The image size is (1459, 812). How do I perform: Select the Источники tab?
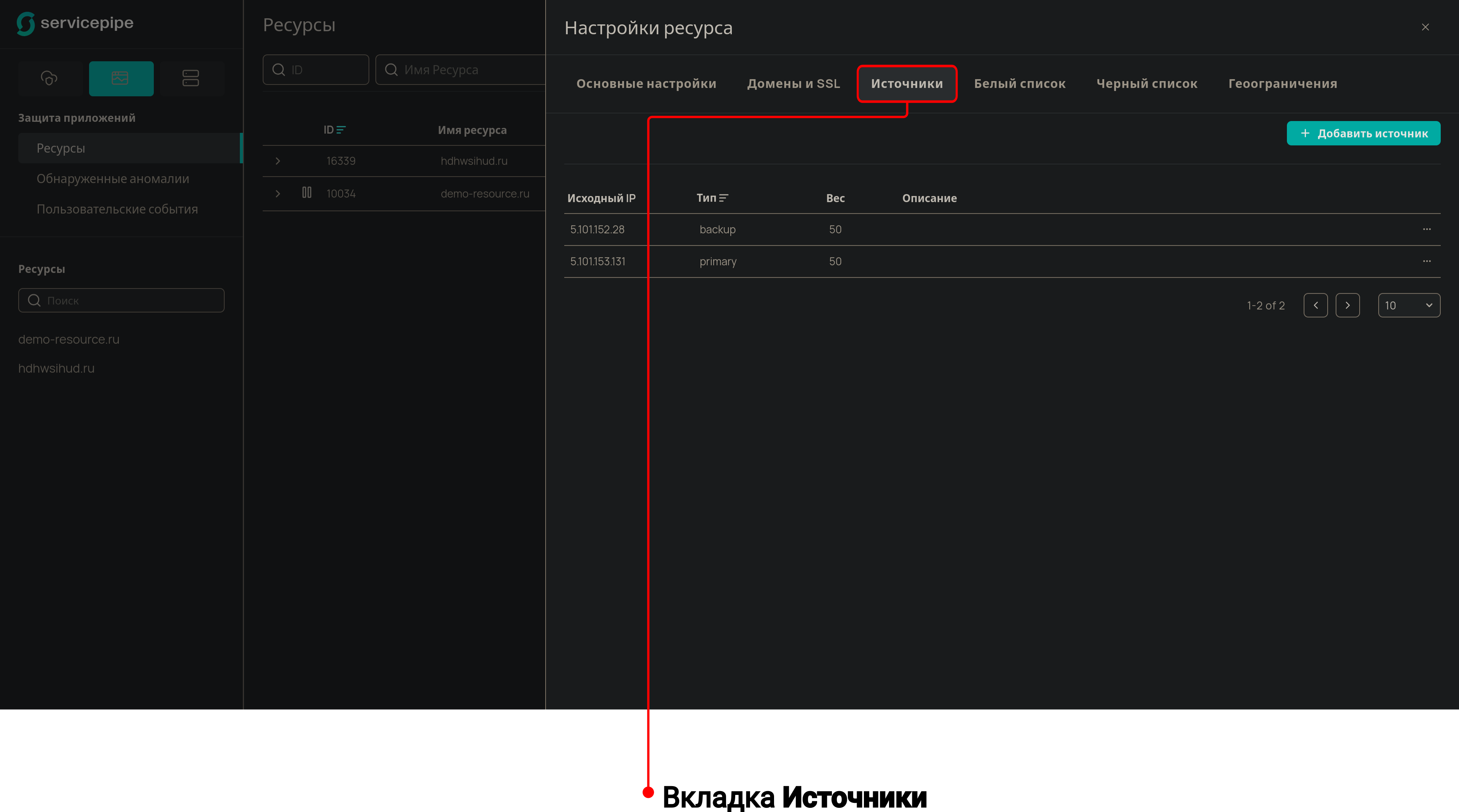[x=907, y=84]
